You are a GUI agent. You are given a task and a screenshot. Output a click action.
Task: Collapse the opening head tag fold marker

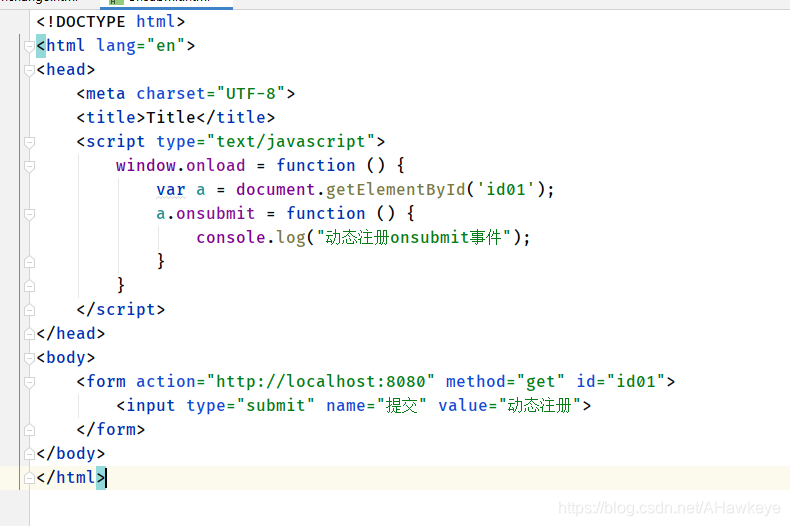29,70
